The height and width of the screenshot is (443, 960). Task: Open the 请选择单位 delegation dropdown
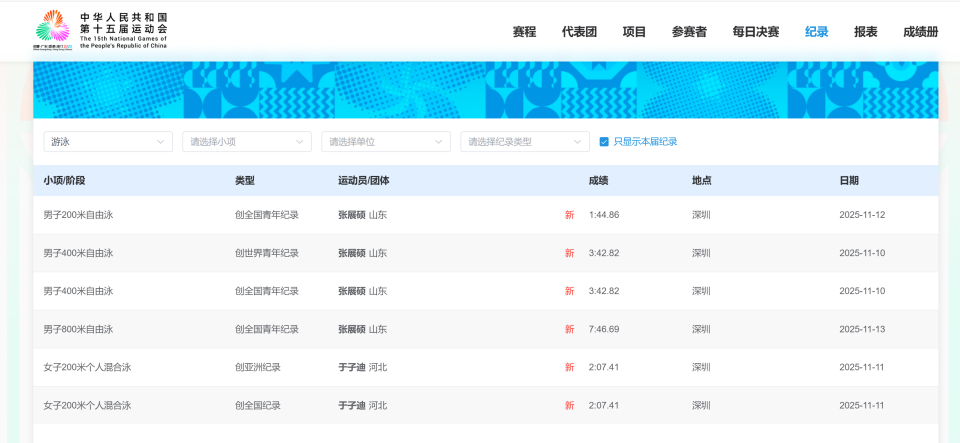386,142
